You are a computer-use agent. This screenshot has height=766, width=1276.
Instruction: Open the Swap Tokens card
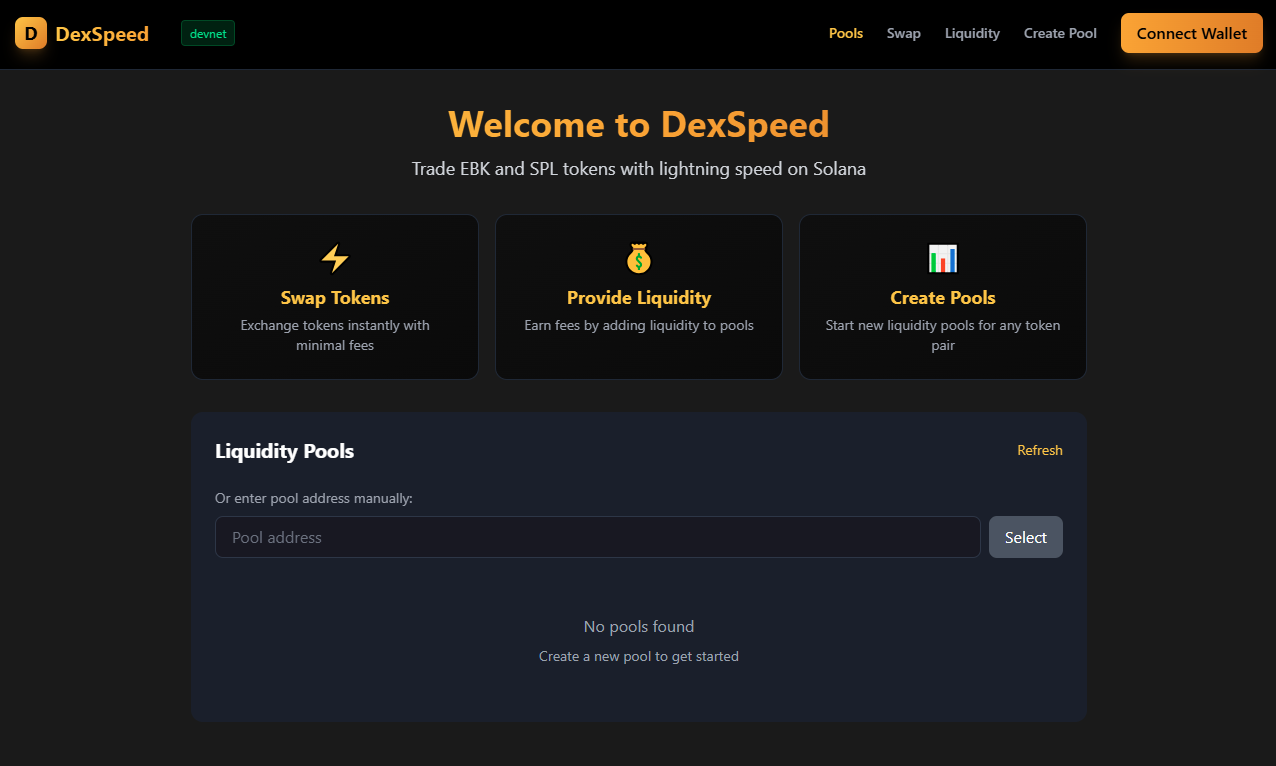coord(334,296)
